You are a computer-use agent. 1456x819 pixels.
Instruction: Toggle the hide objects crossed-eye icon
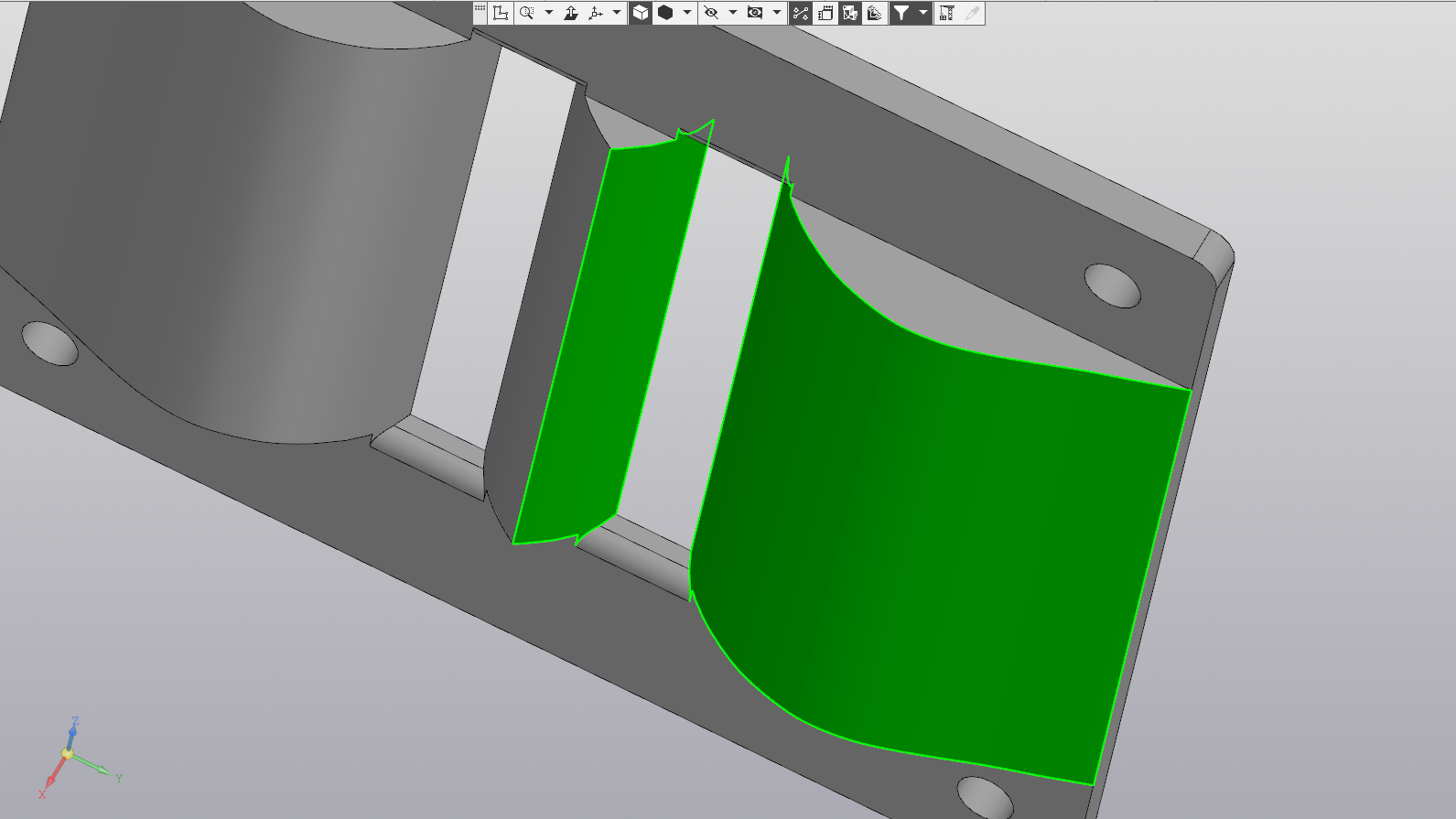point(711,13)
